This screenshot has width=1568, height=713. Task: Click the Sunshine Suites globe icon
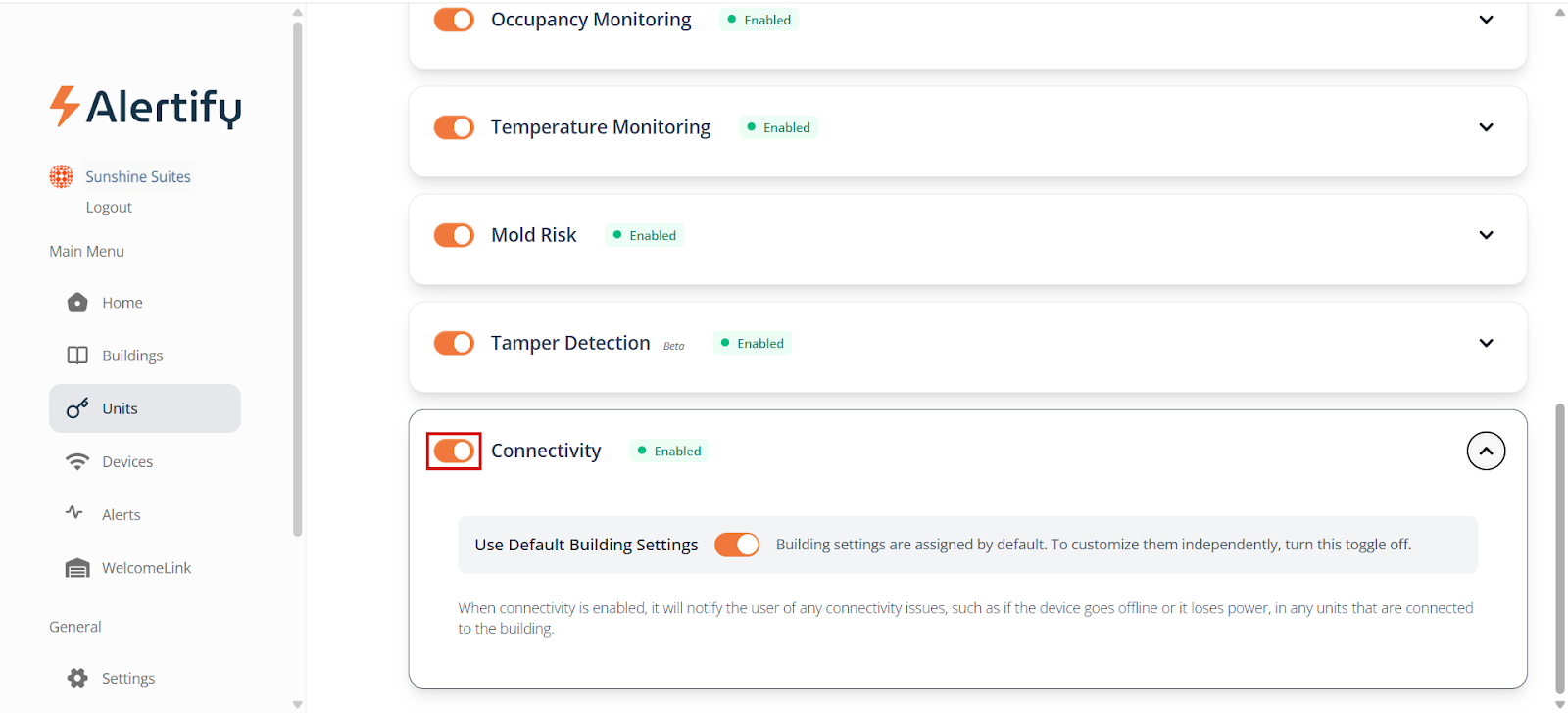[x=62, y=176]
